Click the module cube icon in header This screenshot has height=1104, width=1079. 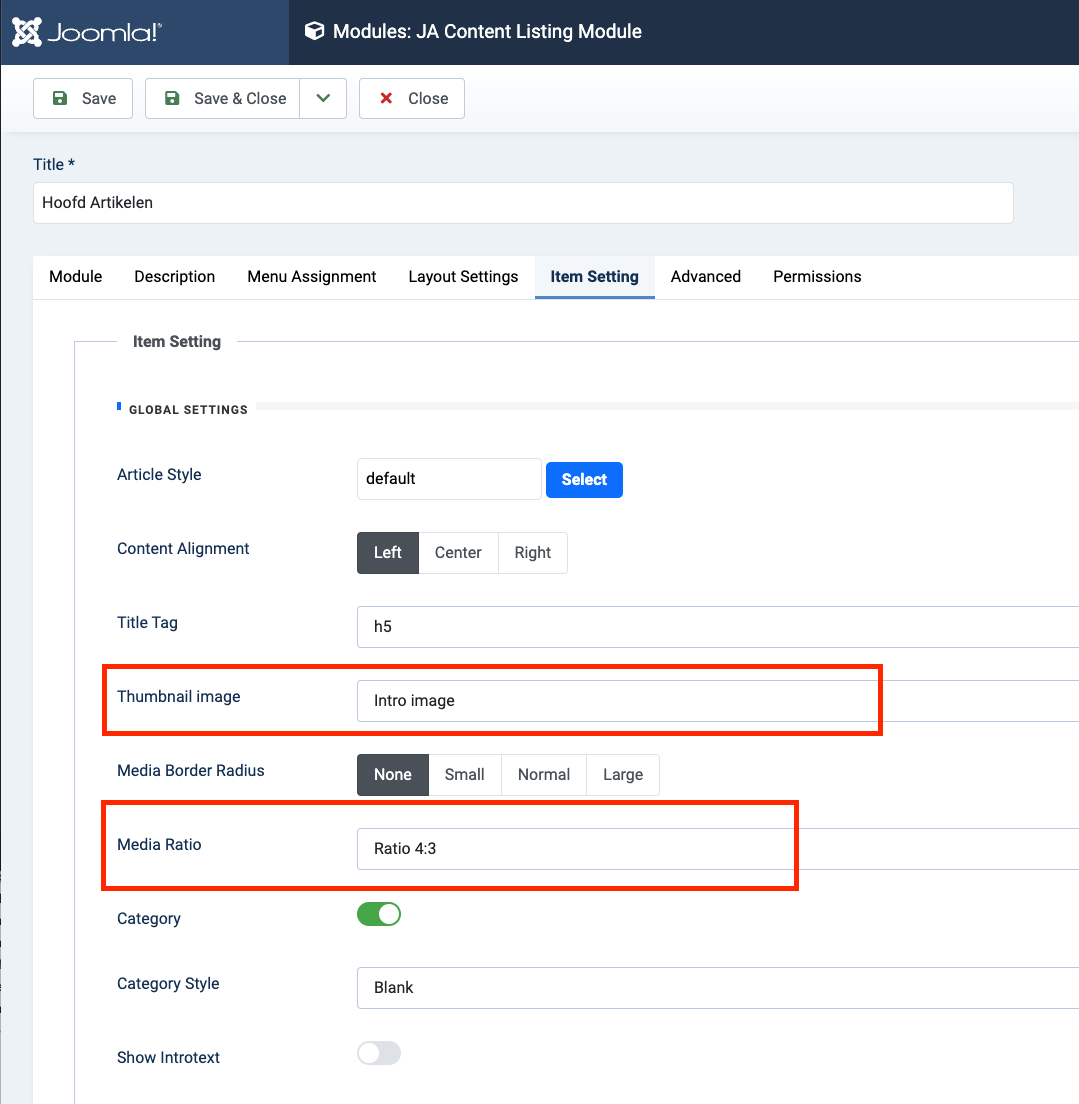coord(315,32)
